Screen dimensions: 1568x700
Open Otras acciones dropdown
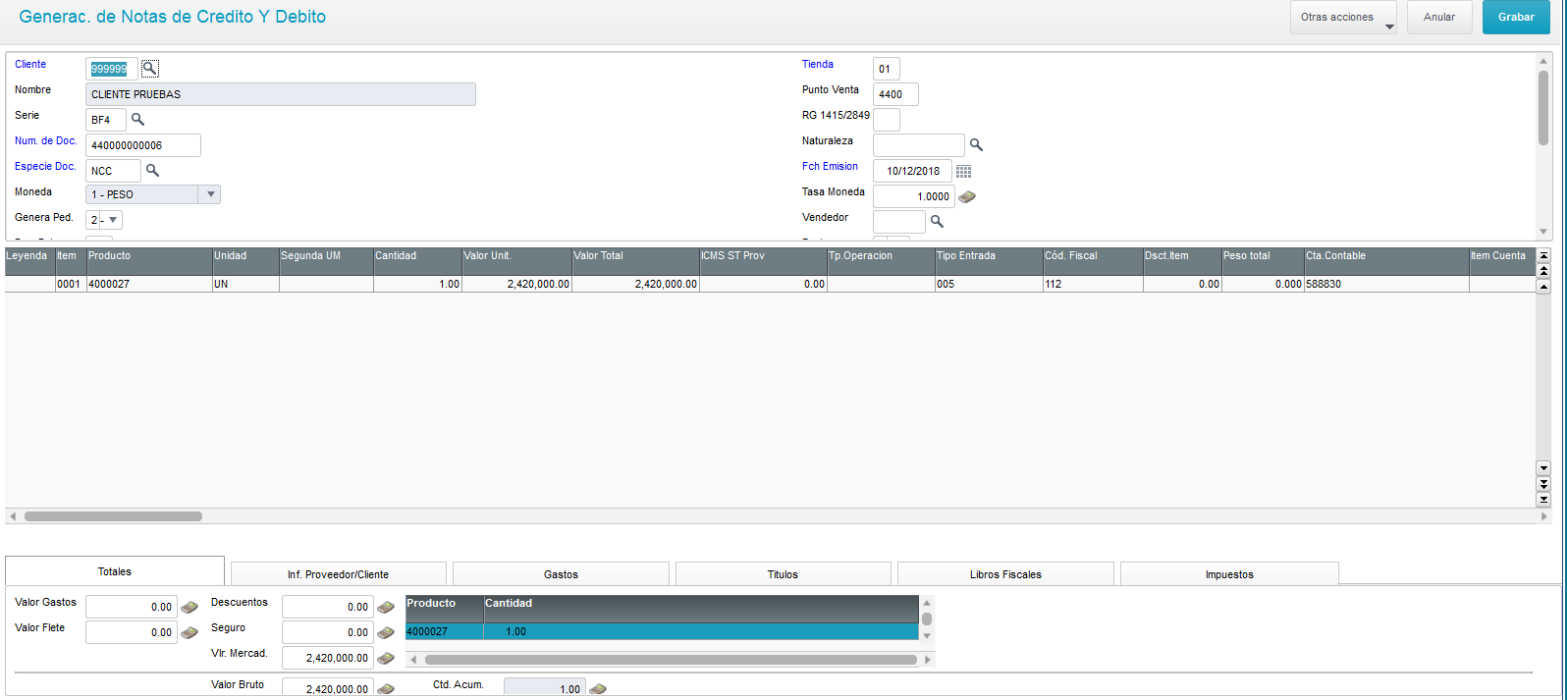pyautogui.click(x=1343, y=17)
